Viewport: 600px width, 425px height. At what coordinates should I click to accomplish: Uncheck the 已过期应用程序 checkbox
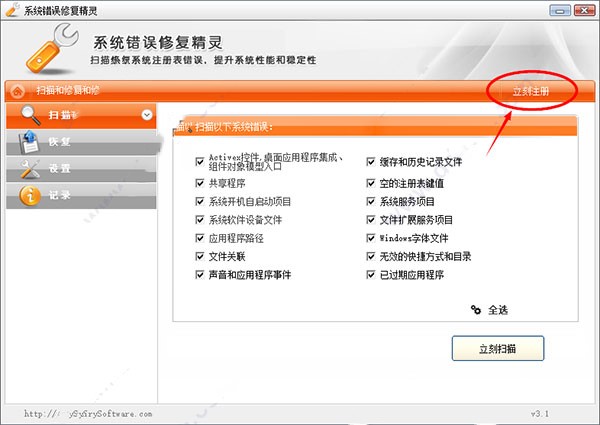coord(370,275)
